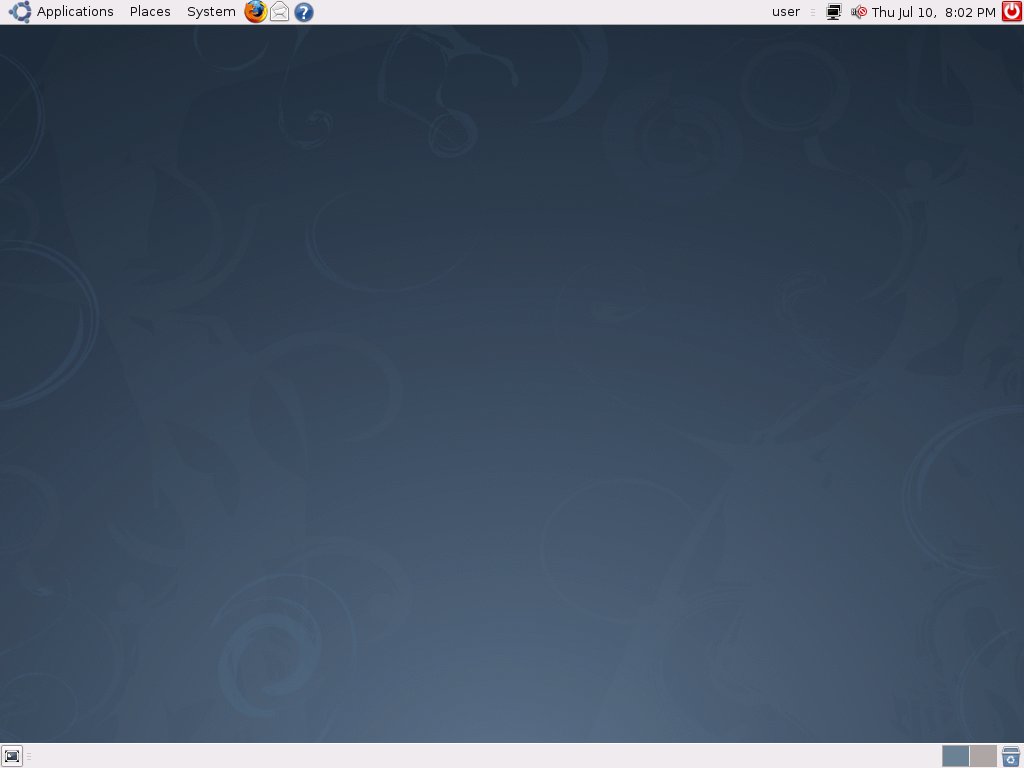The image size is (1024, 768).
Task: Open the mail client launcher
Action: [280, 12]
